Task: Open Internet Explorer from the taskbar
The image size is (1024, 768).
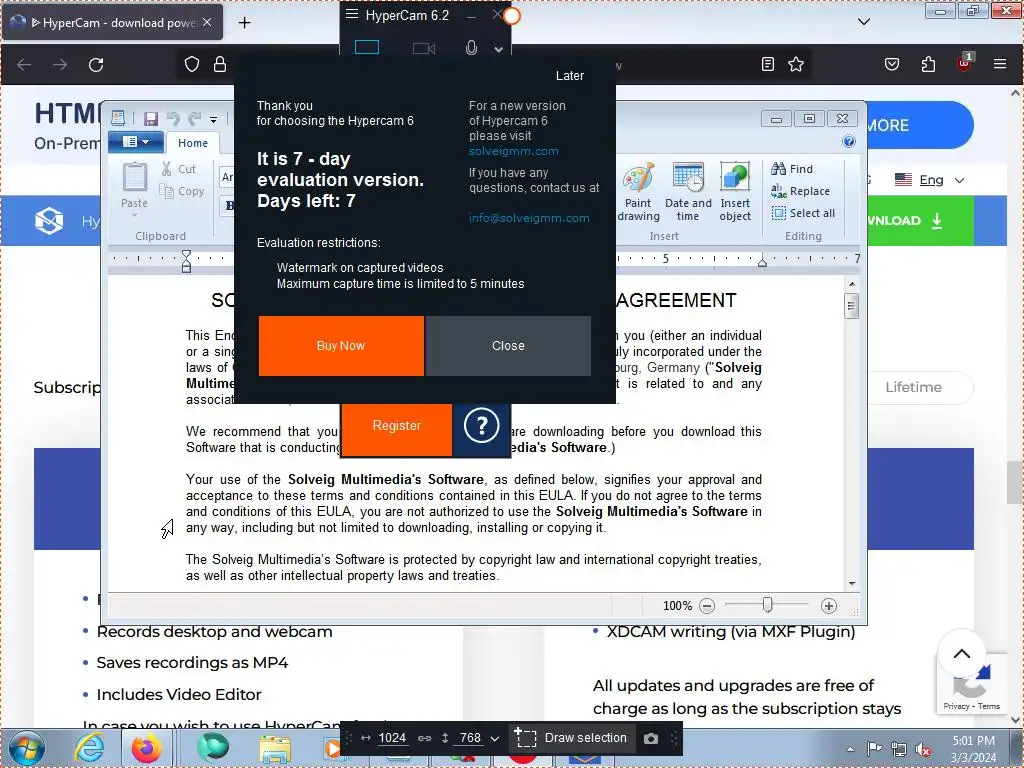Action: (x=89, y=748)
